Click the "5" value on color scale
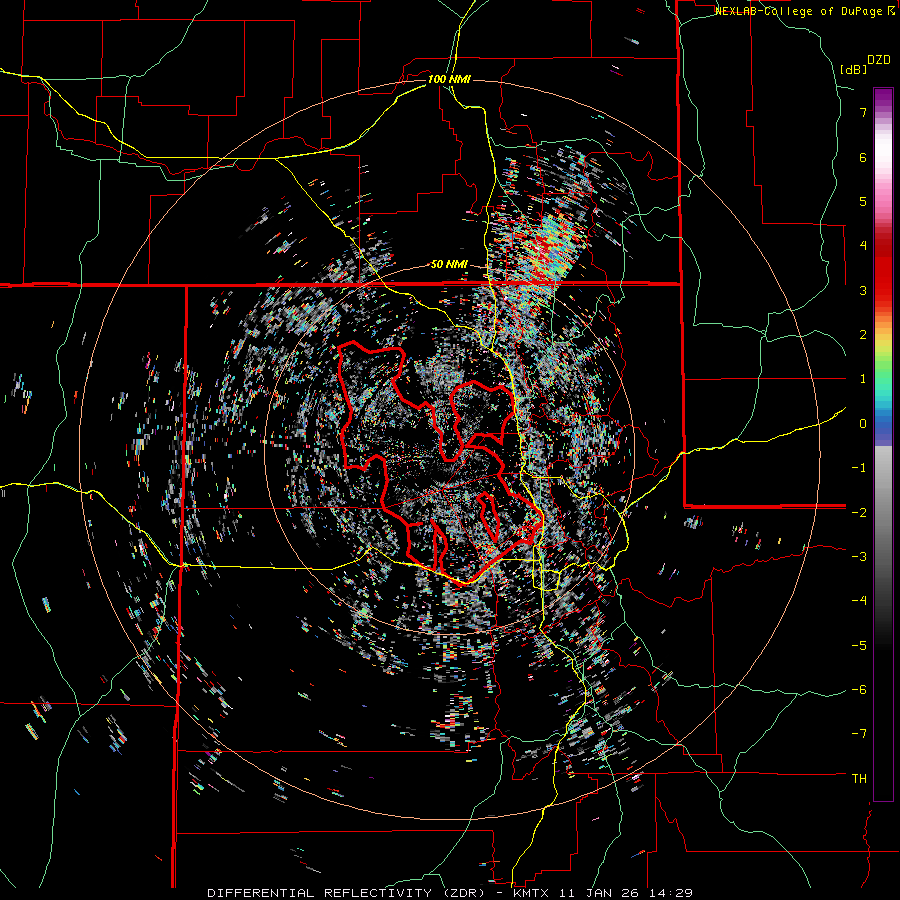 pyautogui.click(x=863, y=201)
